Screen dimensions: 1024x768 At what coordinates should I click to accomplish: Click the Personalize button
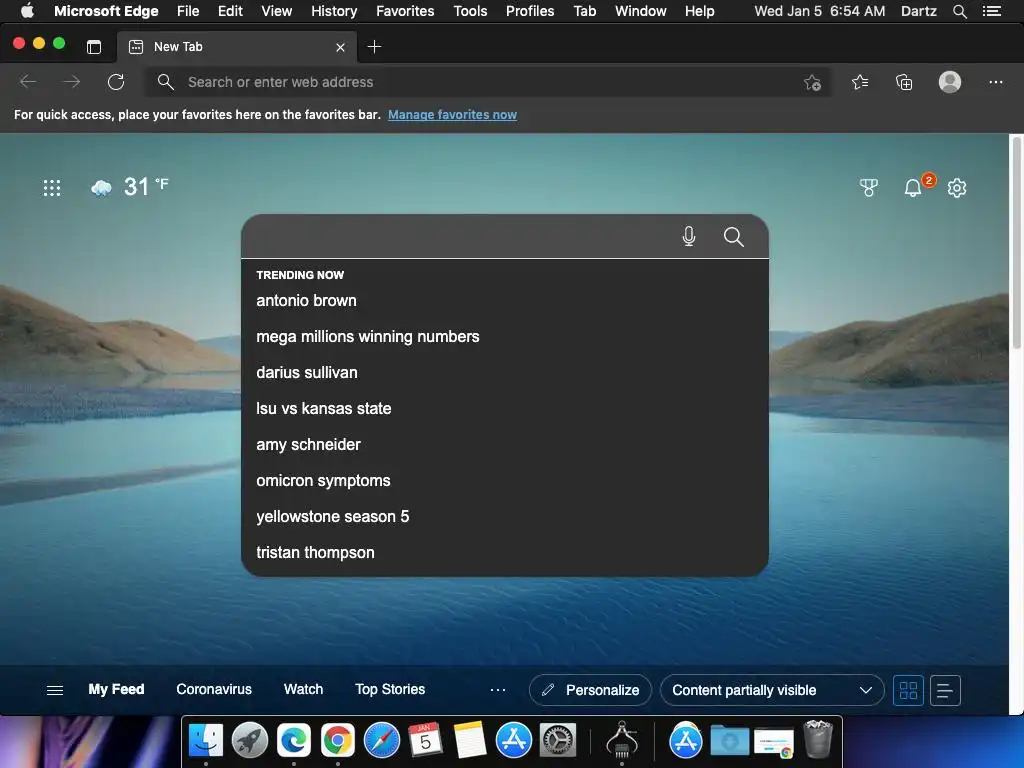point(590,690)
